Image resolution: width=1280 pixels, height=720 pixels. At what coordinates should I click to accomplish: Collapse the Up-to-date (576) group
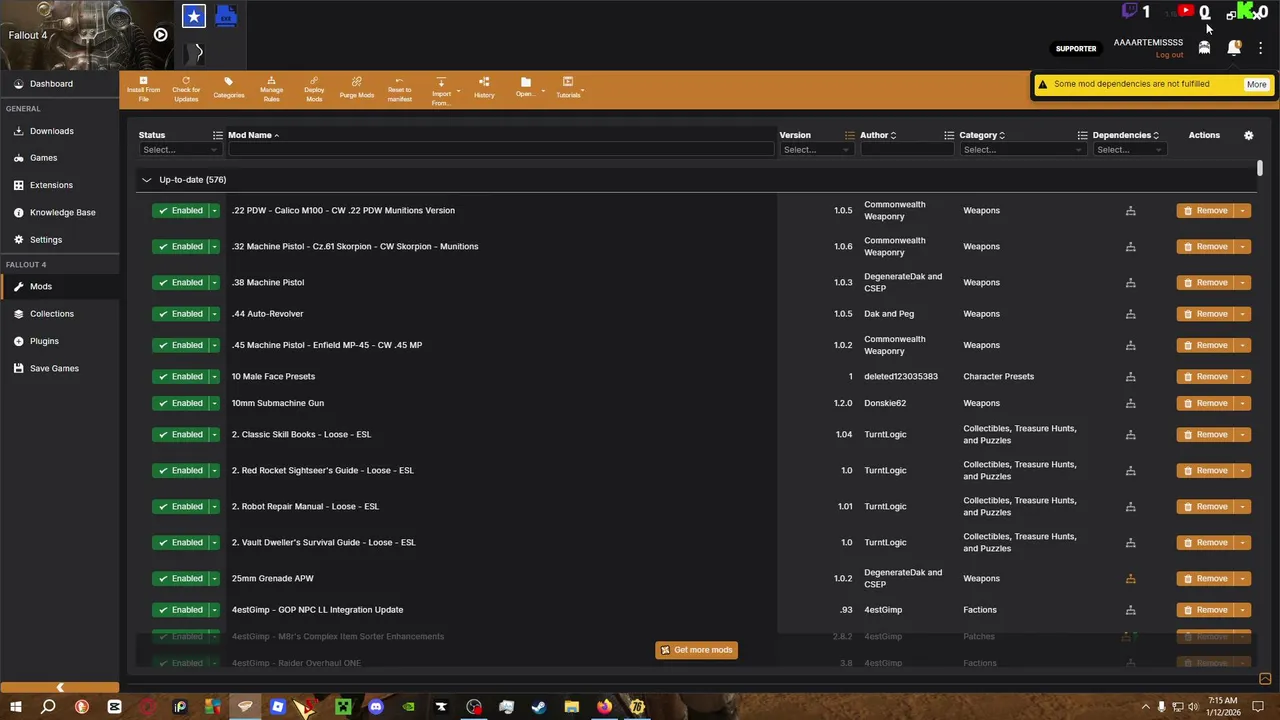pos(146,180)
